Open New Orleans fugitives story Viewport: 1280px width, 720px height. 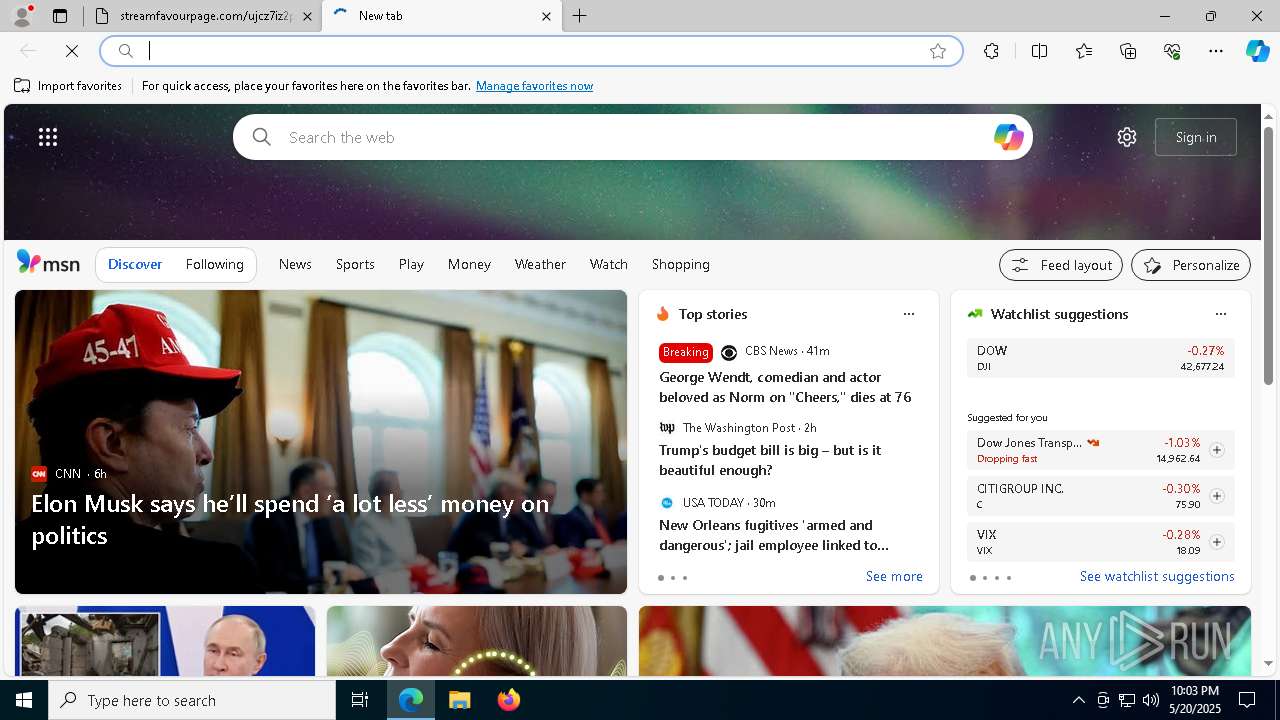coord(774,535)
